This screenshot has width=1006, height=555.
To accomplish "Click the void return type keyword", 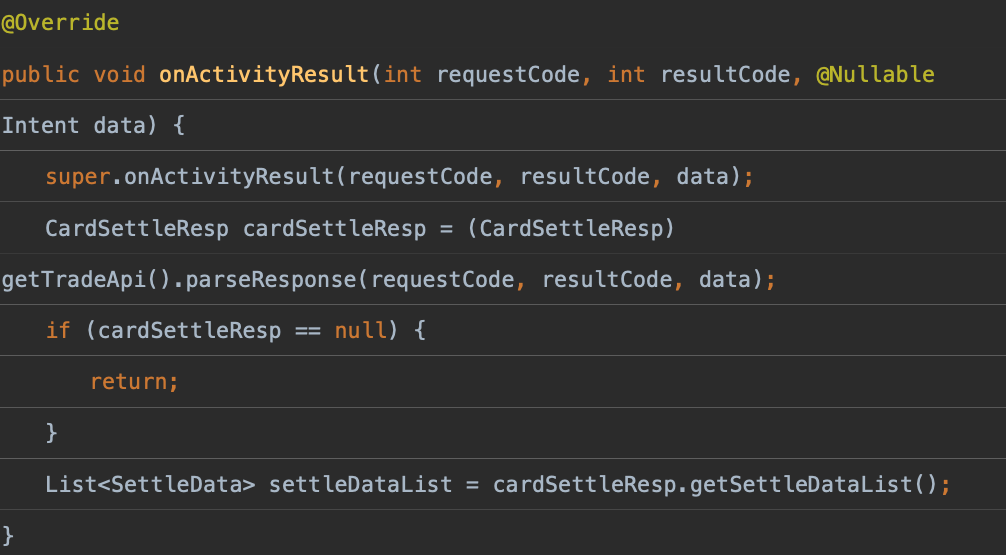I will (119, 75).
